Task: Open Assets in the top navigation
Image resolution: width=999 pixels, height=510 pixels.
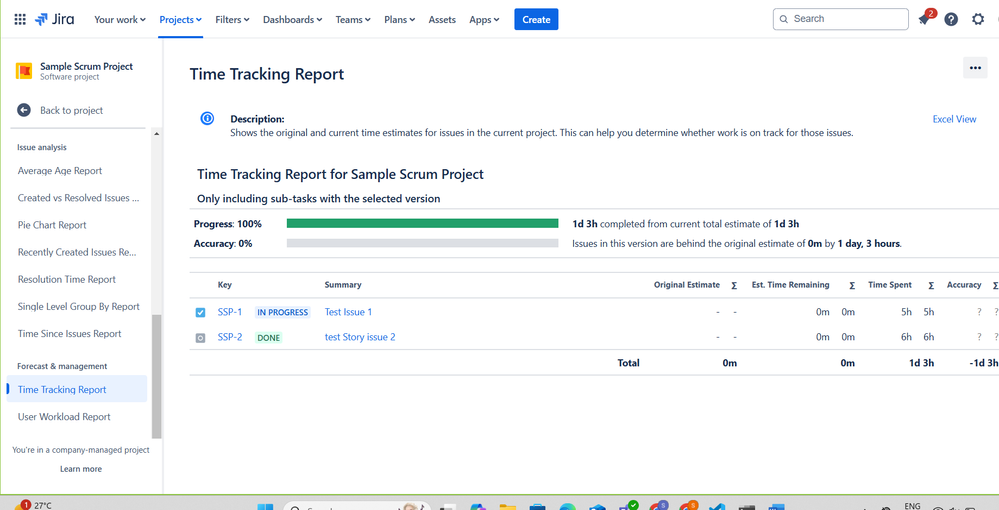Action: [442, 20]
